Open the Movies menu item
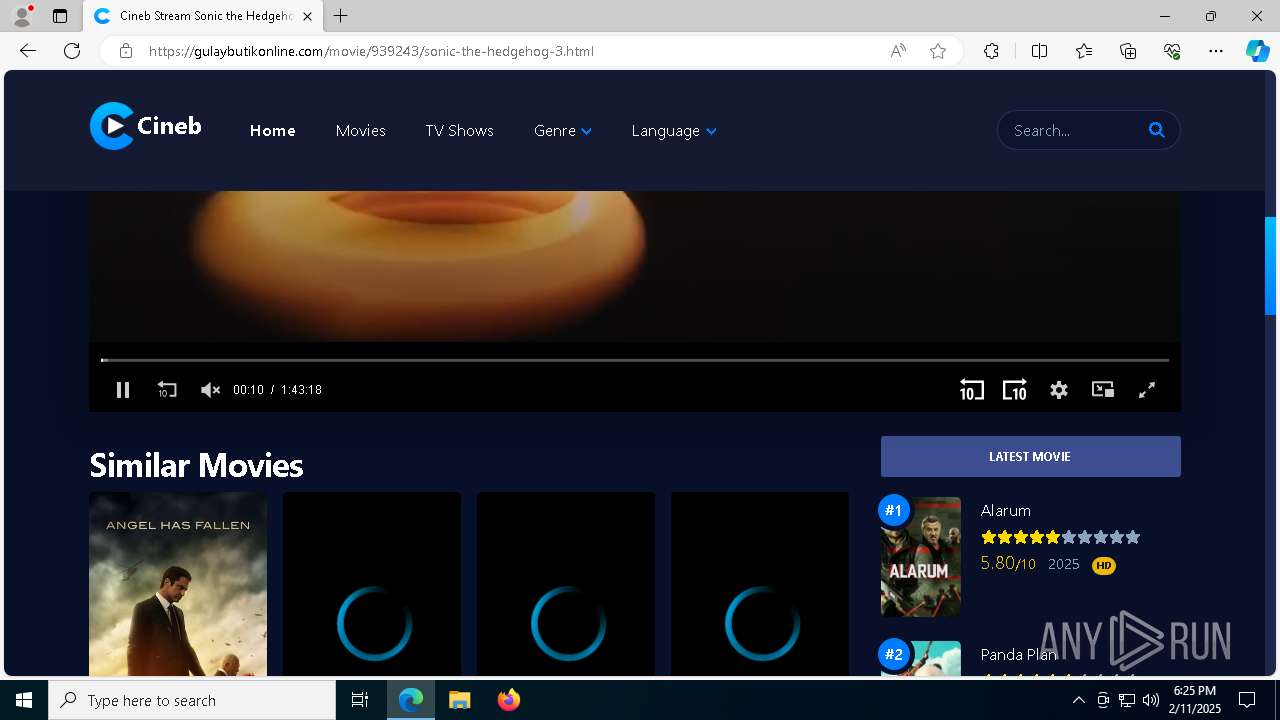The height and width of the screenshot is (720, 1280). 361,131
